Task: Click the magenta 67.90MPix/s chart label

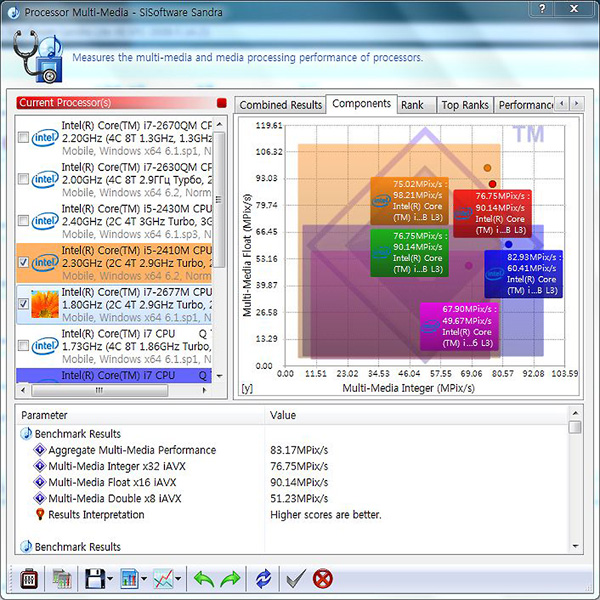Action: pyautogui.click(x=460, y=326)
